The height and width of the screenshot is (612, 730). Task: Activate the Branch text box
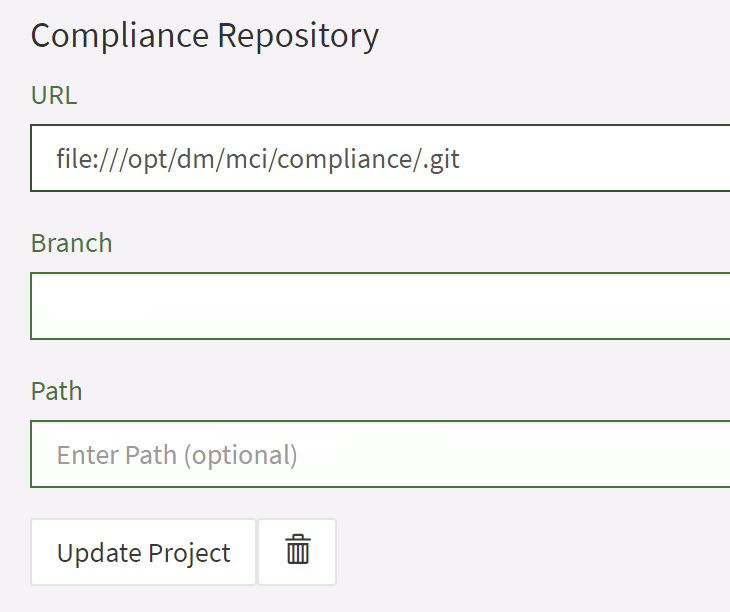(x=380, y=306)
